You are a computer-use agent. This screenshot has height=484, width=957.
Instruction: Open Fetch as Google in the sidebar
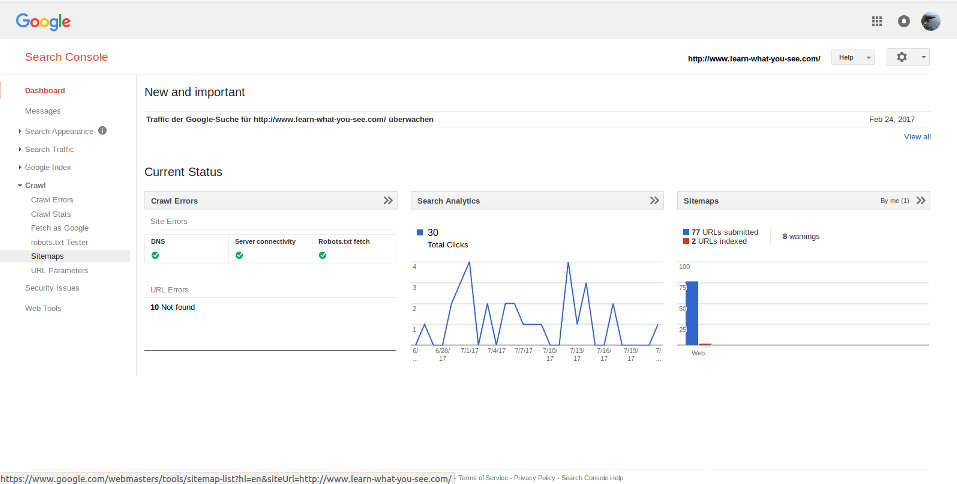(x=60, y=228)
